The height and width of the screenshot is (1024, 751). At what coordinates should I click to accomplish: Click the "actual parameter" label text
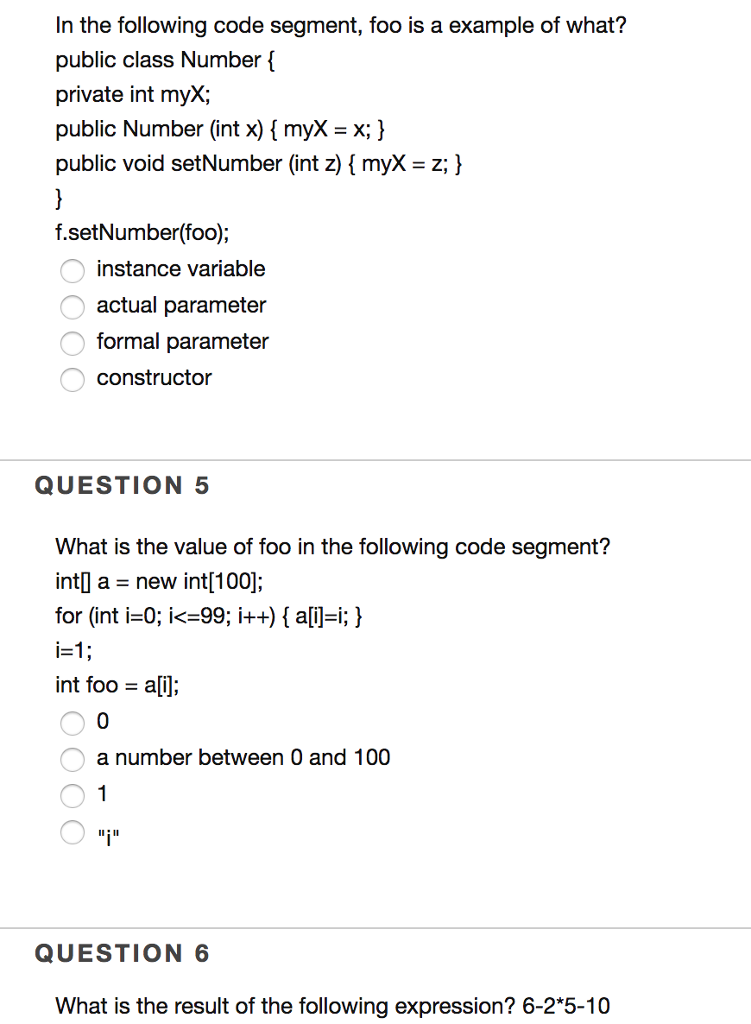click(x=180, y=306)
